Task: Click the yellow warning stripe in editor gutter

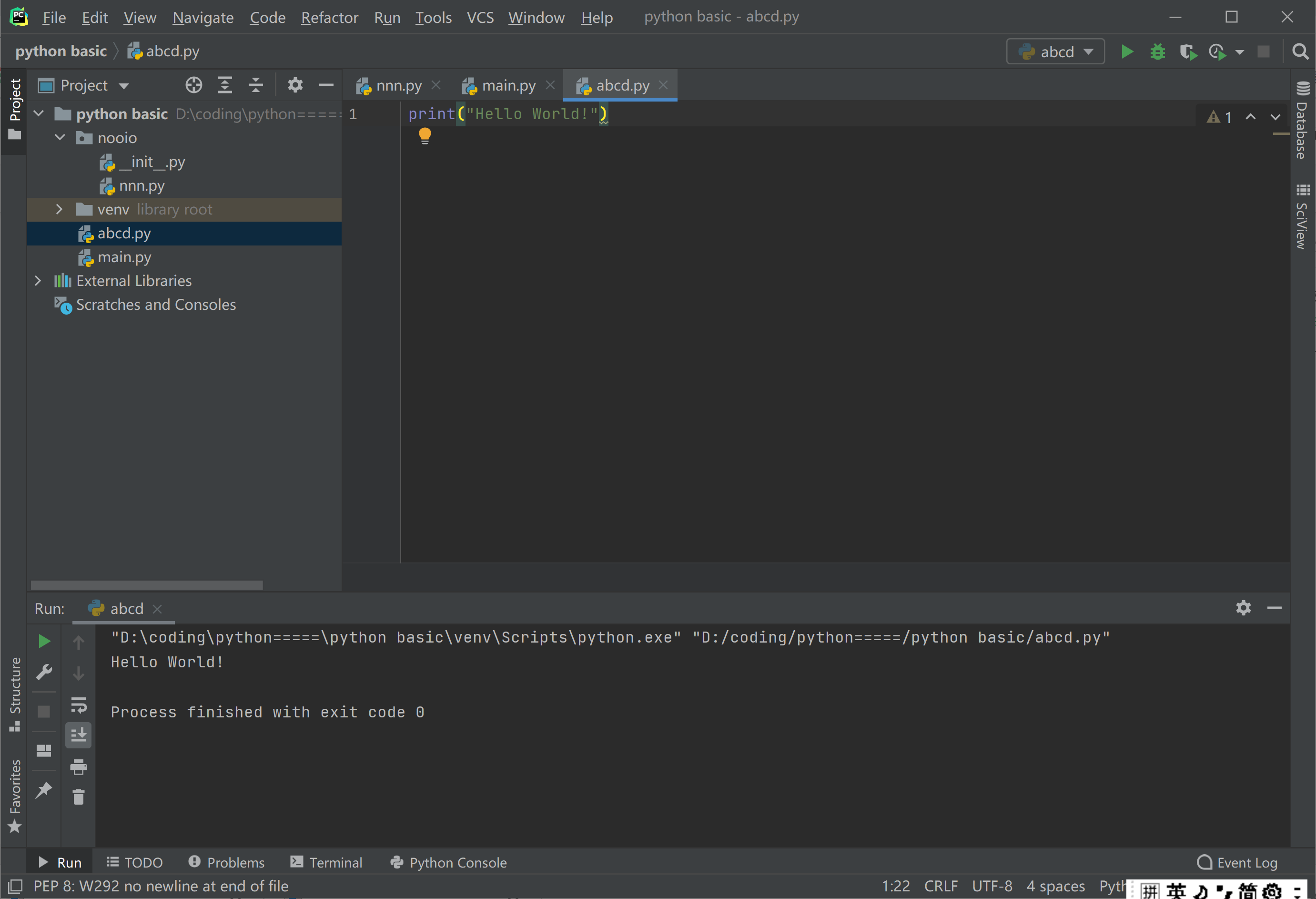Action: [x=1280, y=133]
